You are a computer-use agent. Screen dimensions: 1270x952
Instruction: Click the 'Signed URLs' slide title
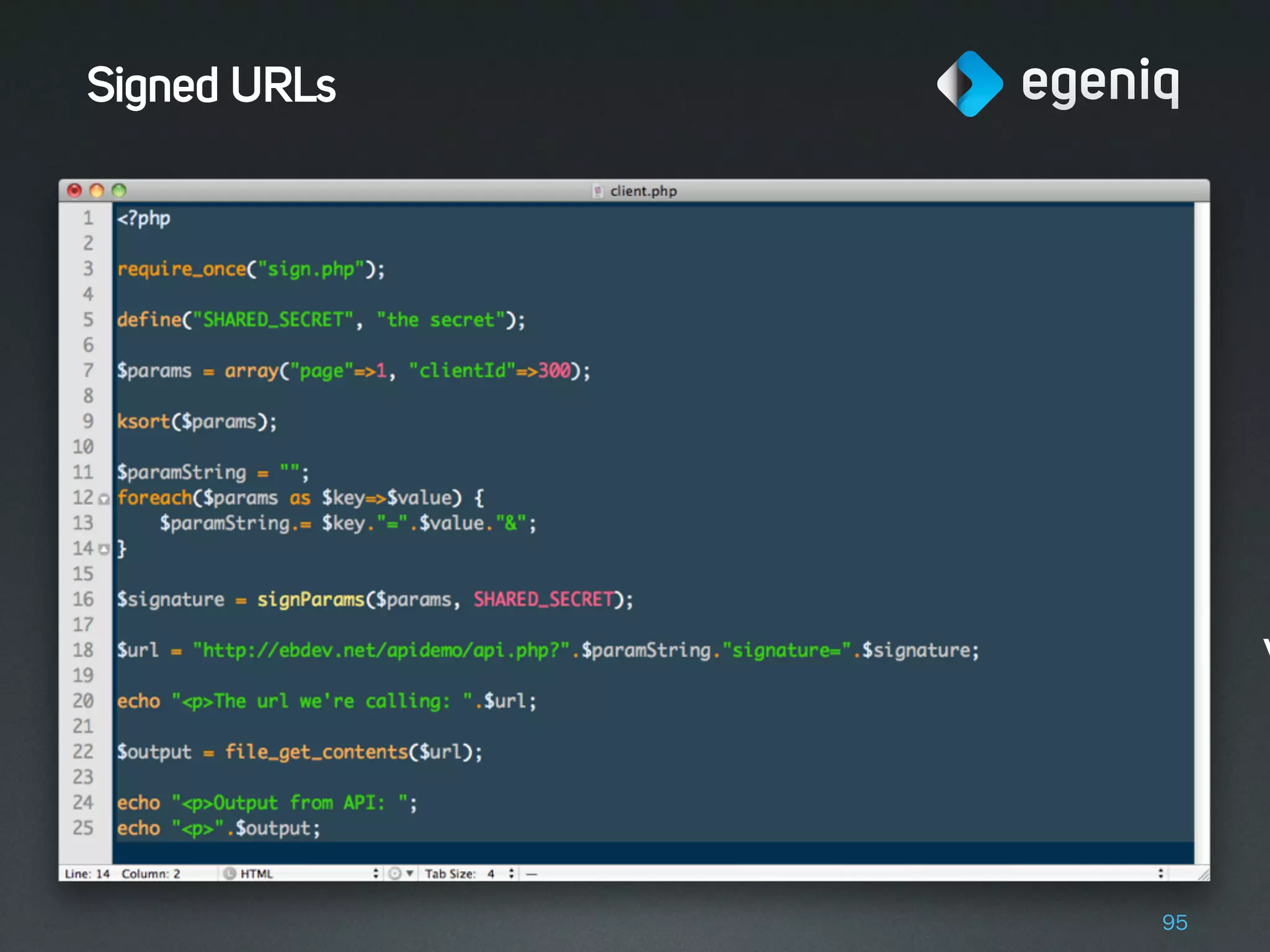tap(211, 86)
